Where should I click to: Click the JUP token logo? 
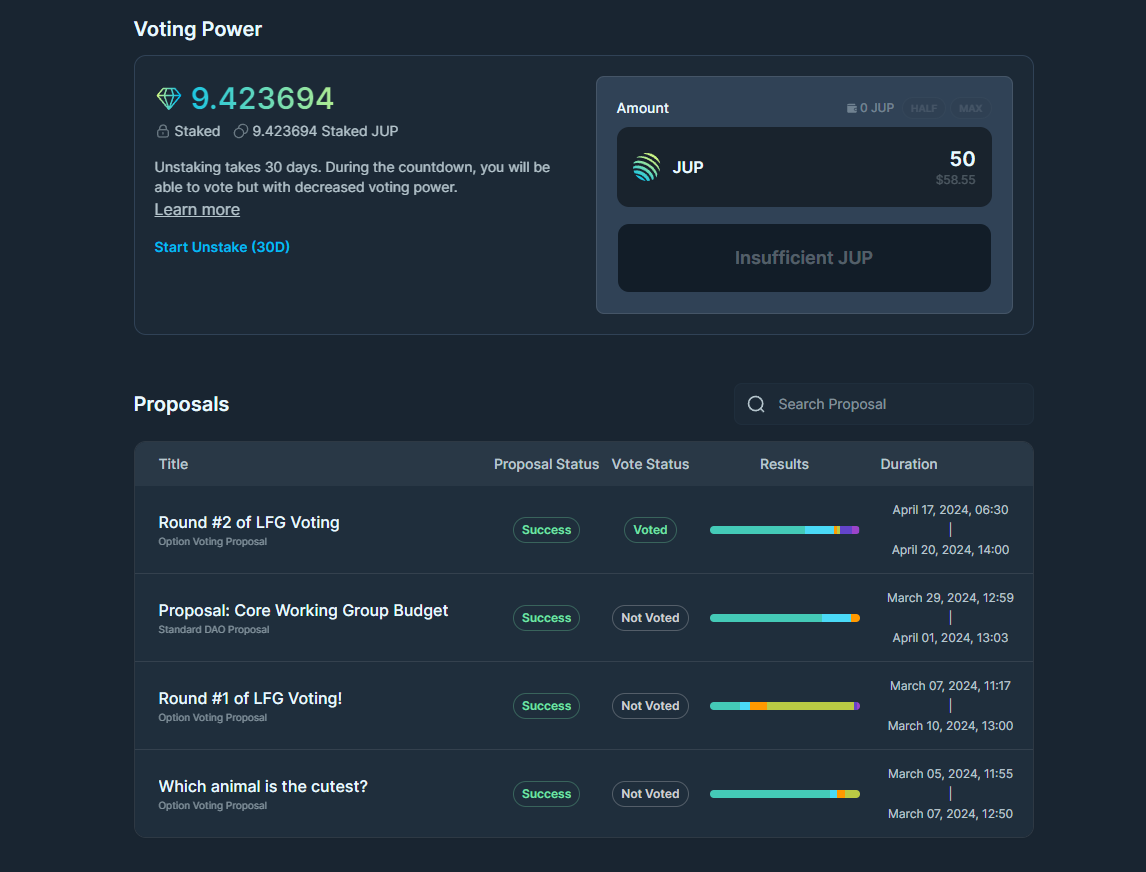(x=647, y=167)
